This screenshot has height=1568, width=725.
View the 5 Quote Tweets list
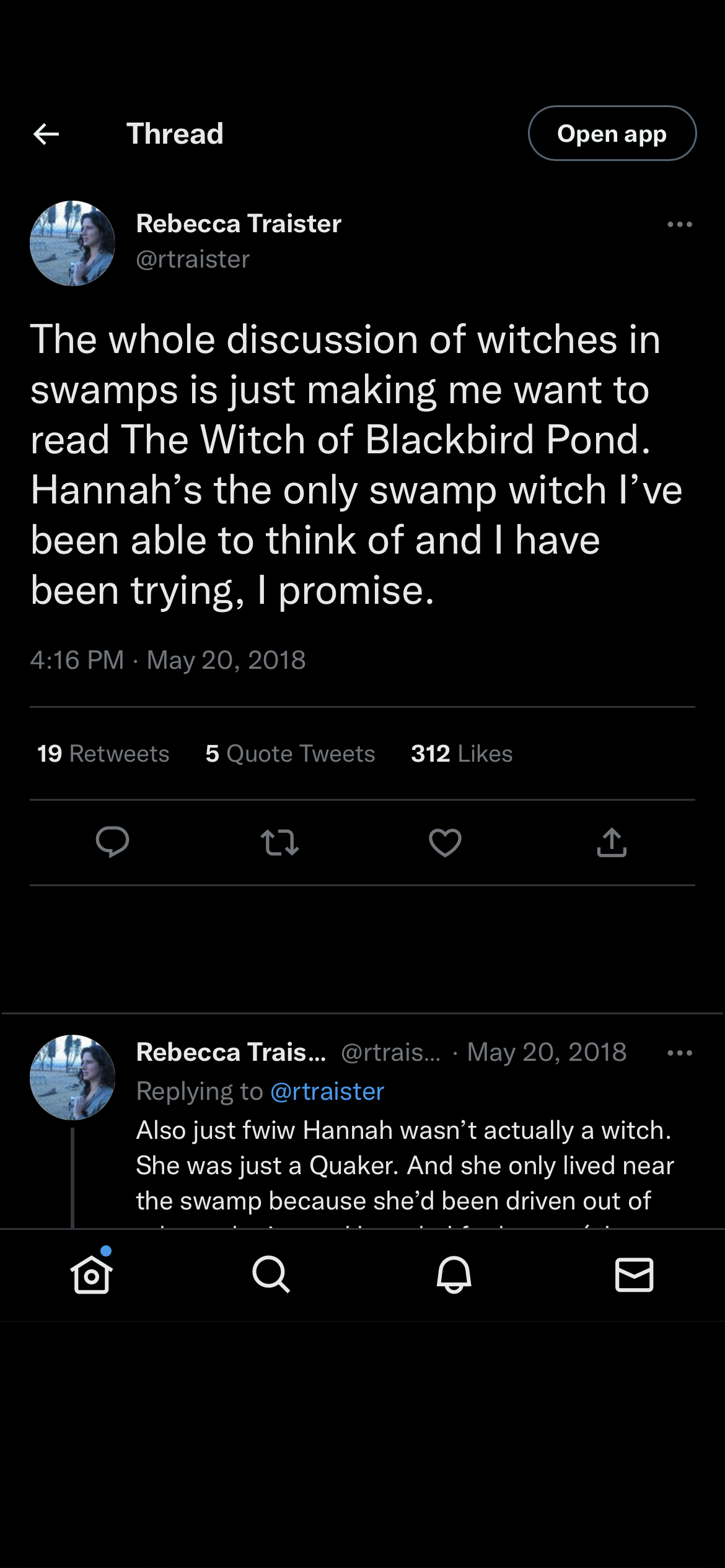pyautogui.click(x=290, y=754)
